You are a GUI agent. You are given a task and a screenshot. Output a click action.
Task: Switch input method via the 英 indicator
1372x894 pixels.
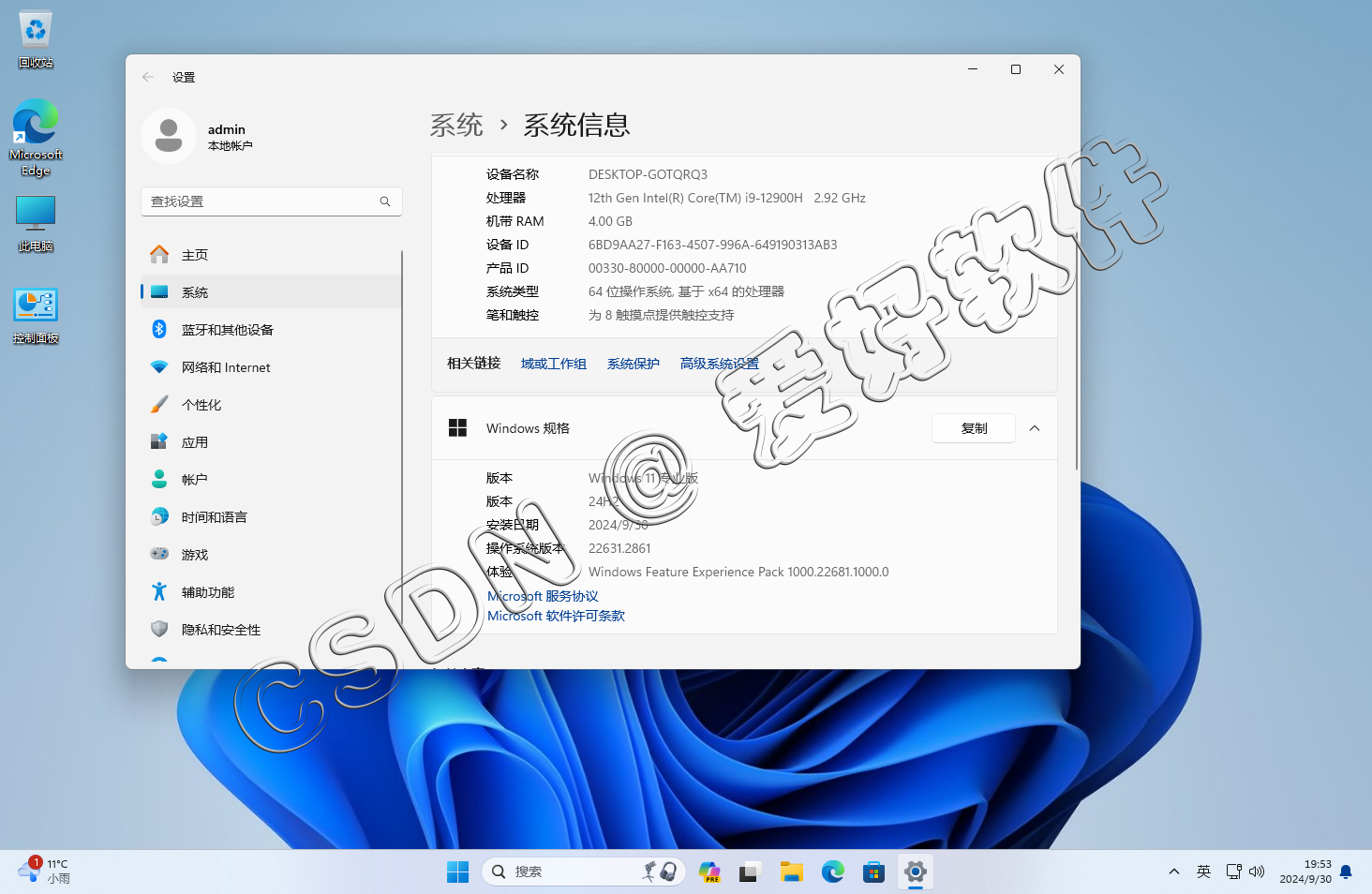coord(1203,872)
